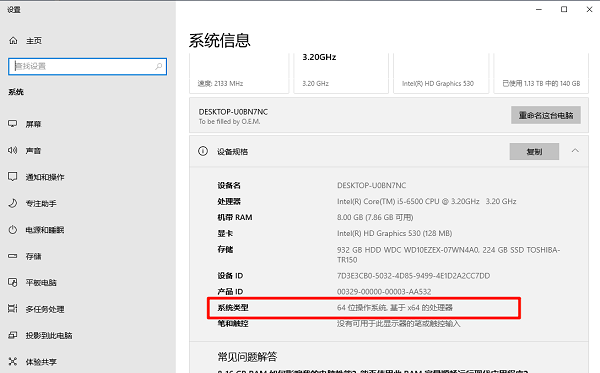
Task: Click the 常见问题解答 heading
Action: tap(247, 357)
